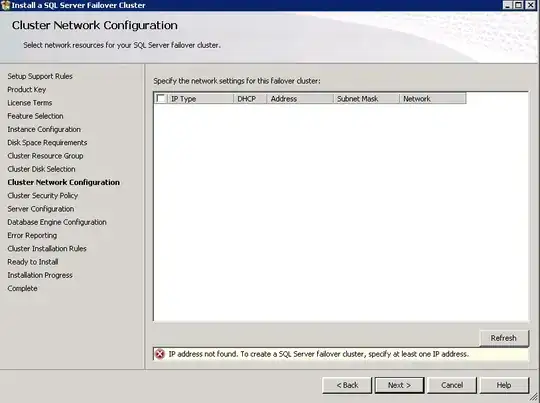Image resolution: width=540 pixels, height=403 pixels.
Task: Click the Refresh button
Action: (504, 338)
